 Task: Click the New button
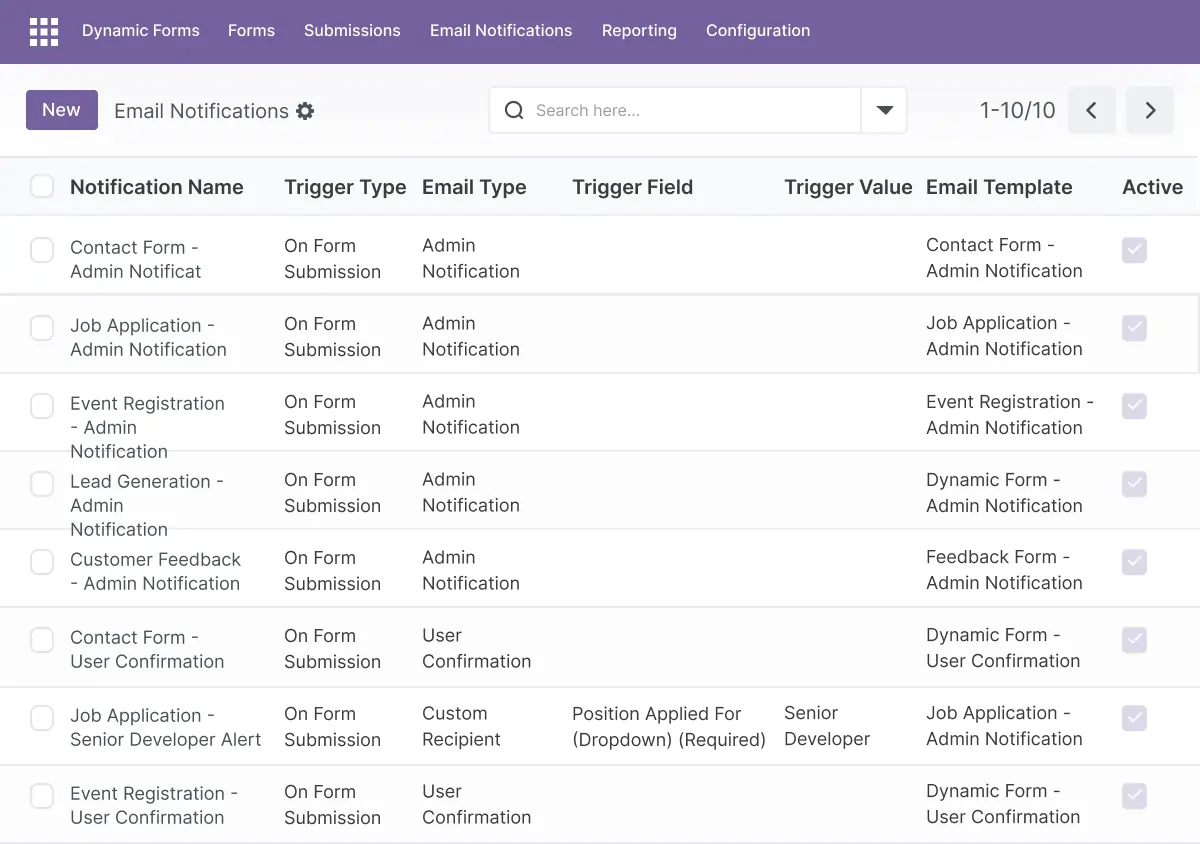62,110
